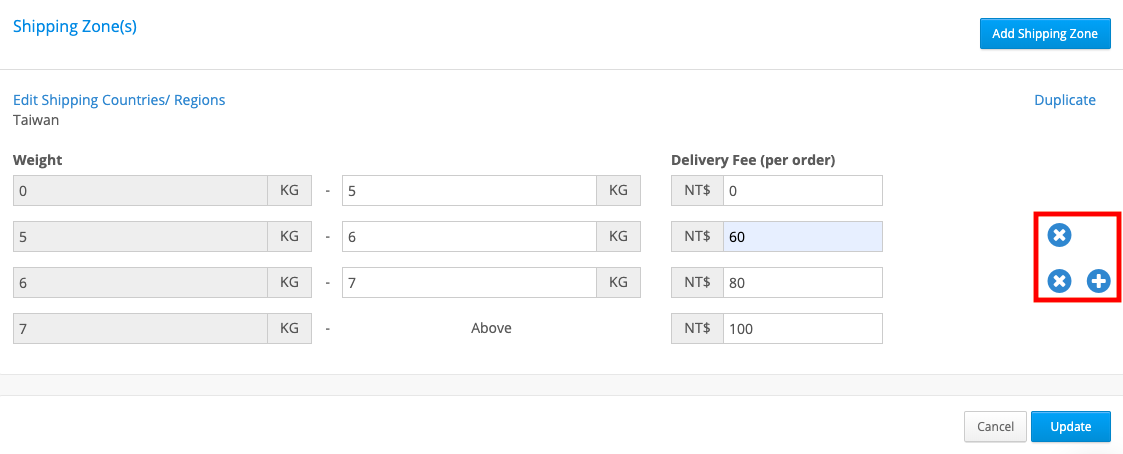This screenshot has width=1123, height=454.
Task: Edit the delivery fee field showing 100
Action: pos(803,328)
